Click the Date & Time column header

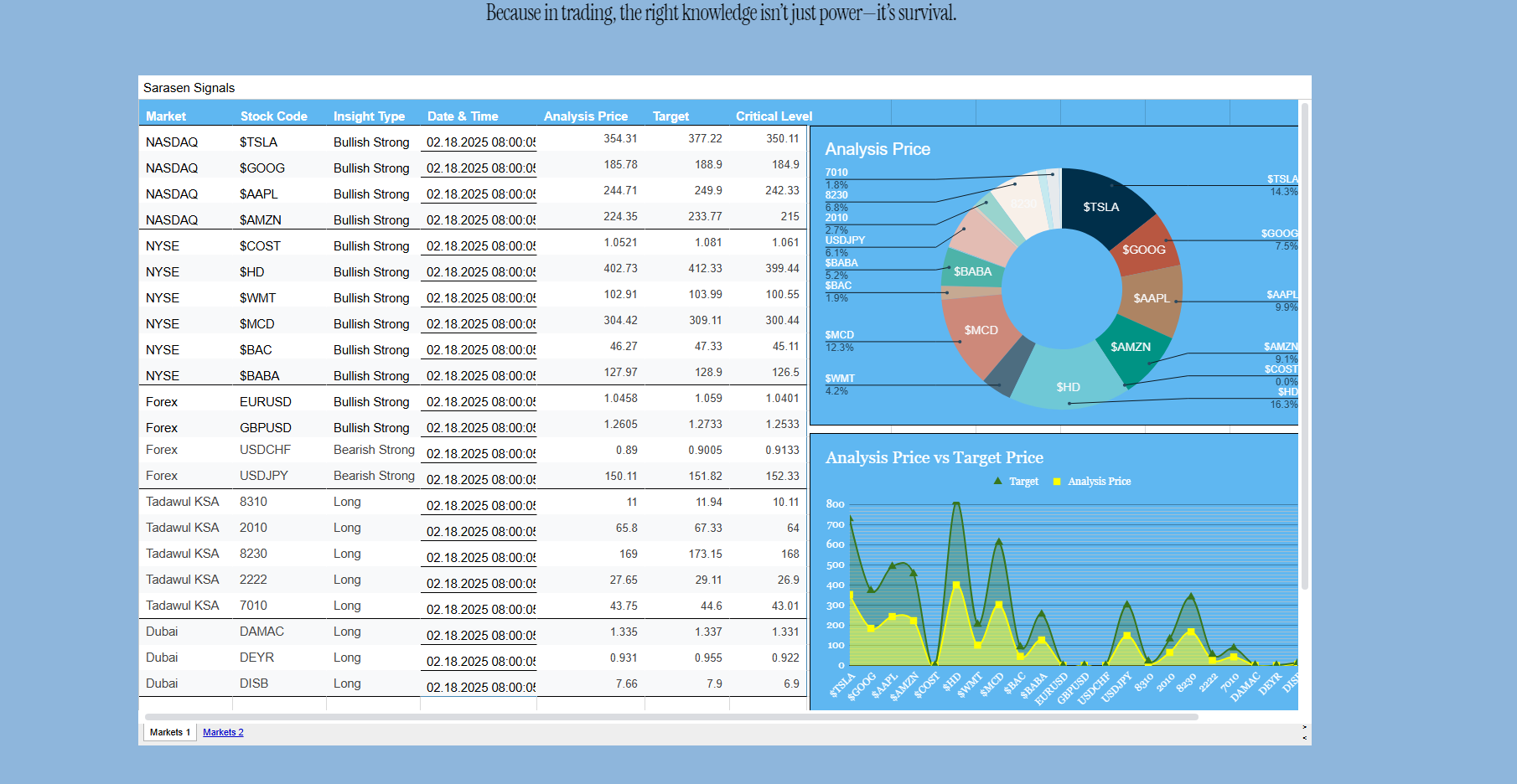pyautogui.click(x=463, y=116)
